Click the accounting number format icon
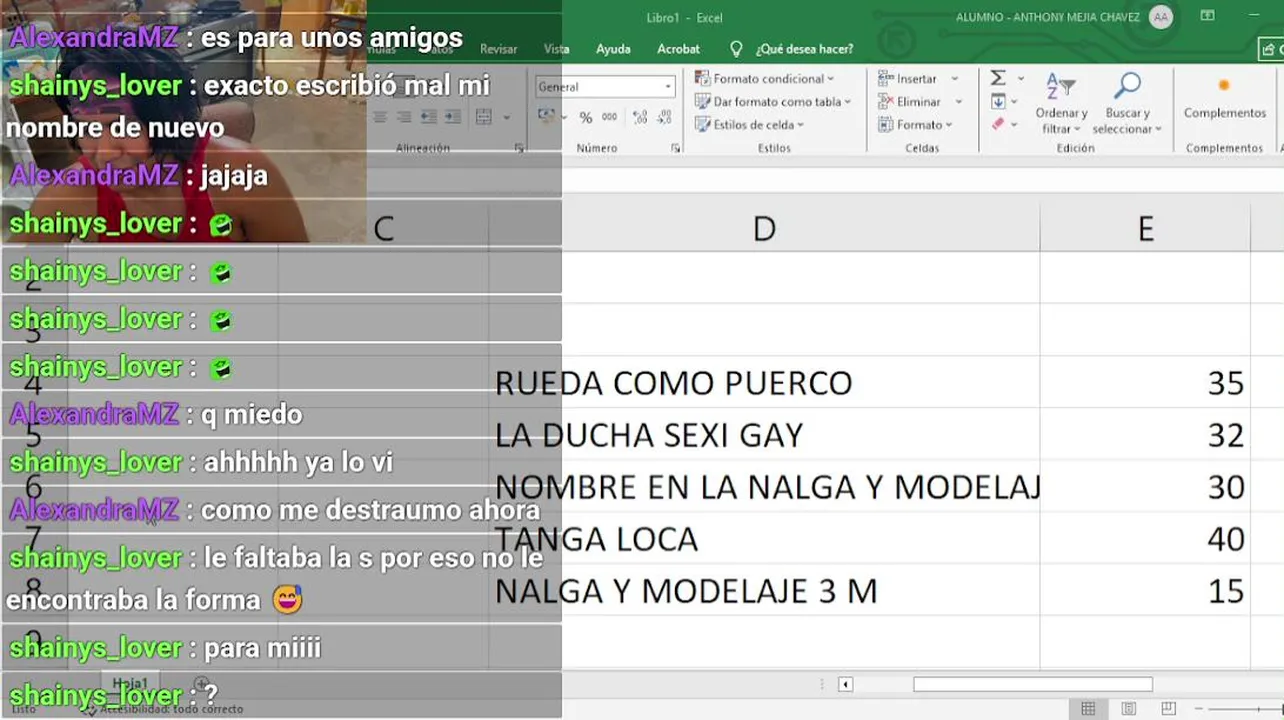Screen dimensions: 1284x720 tap(546, 118)
